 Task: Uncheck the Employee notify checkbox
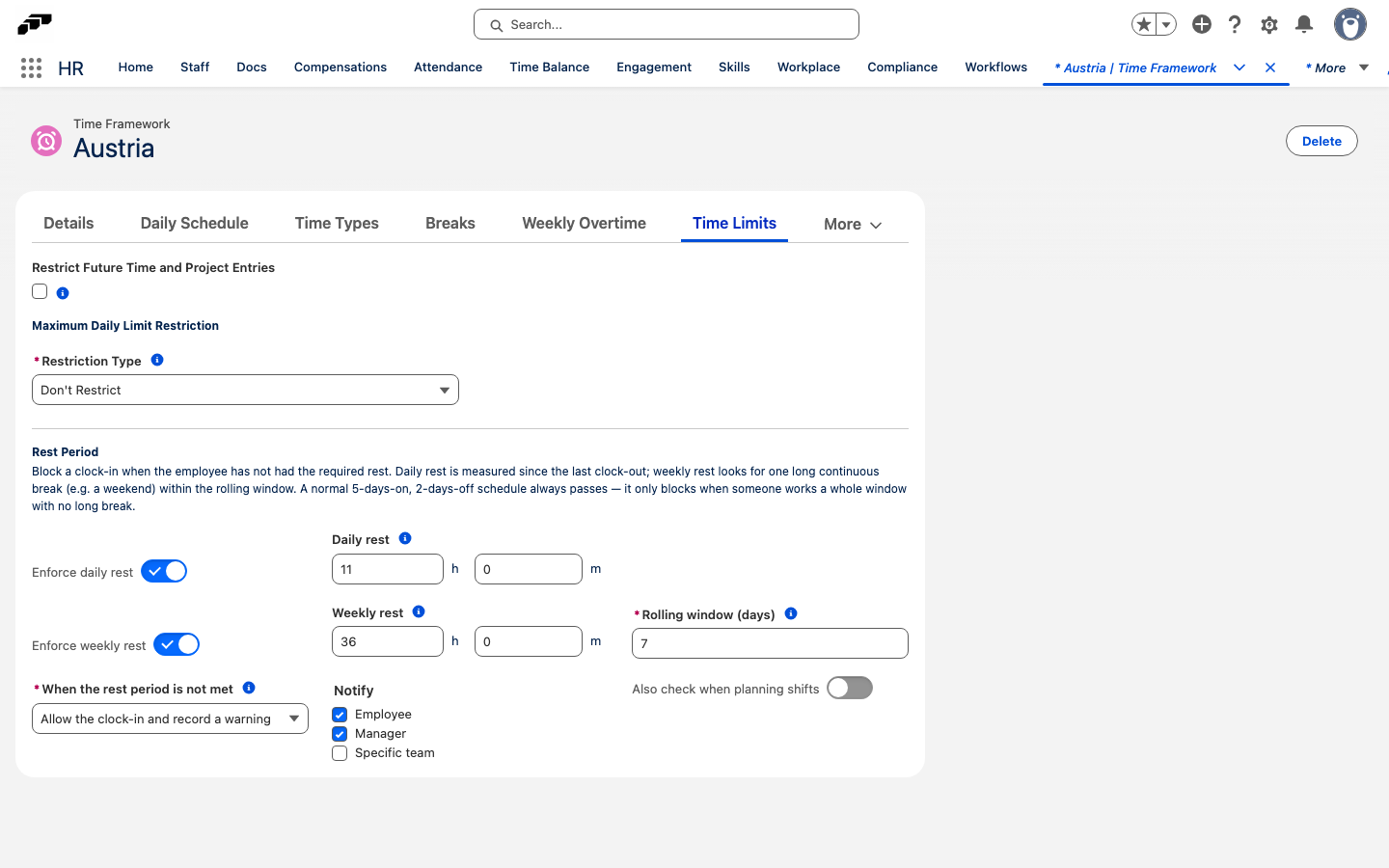pos(340,715)
